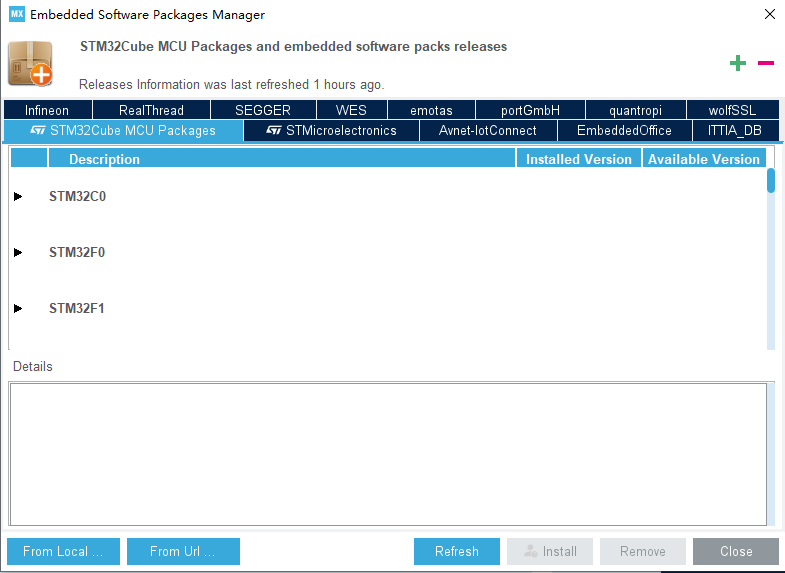
Task: Close the Embedded Software Packages Manager window
Action: 770,14
